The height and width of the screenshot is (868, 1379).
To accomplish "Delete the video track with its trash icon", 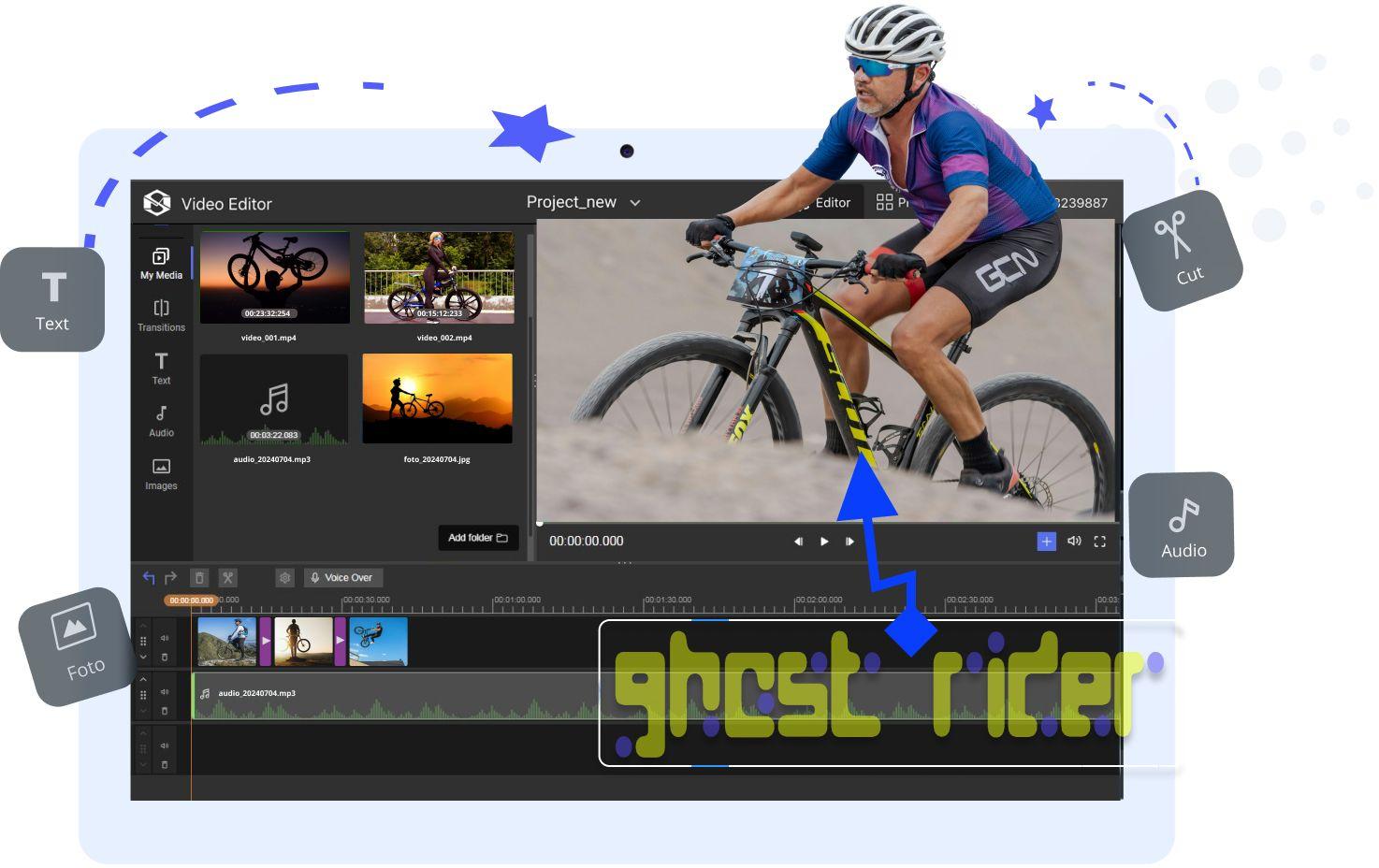I will coord(165,658).
